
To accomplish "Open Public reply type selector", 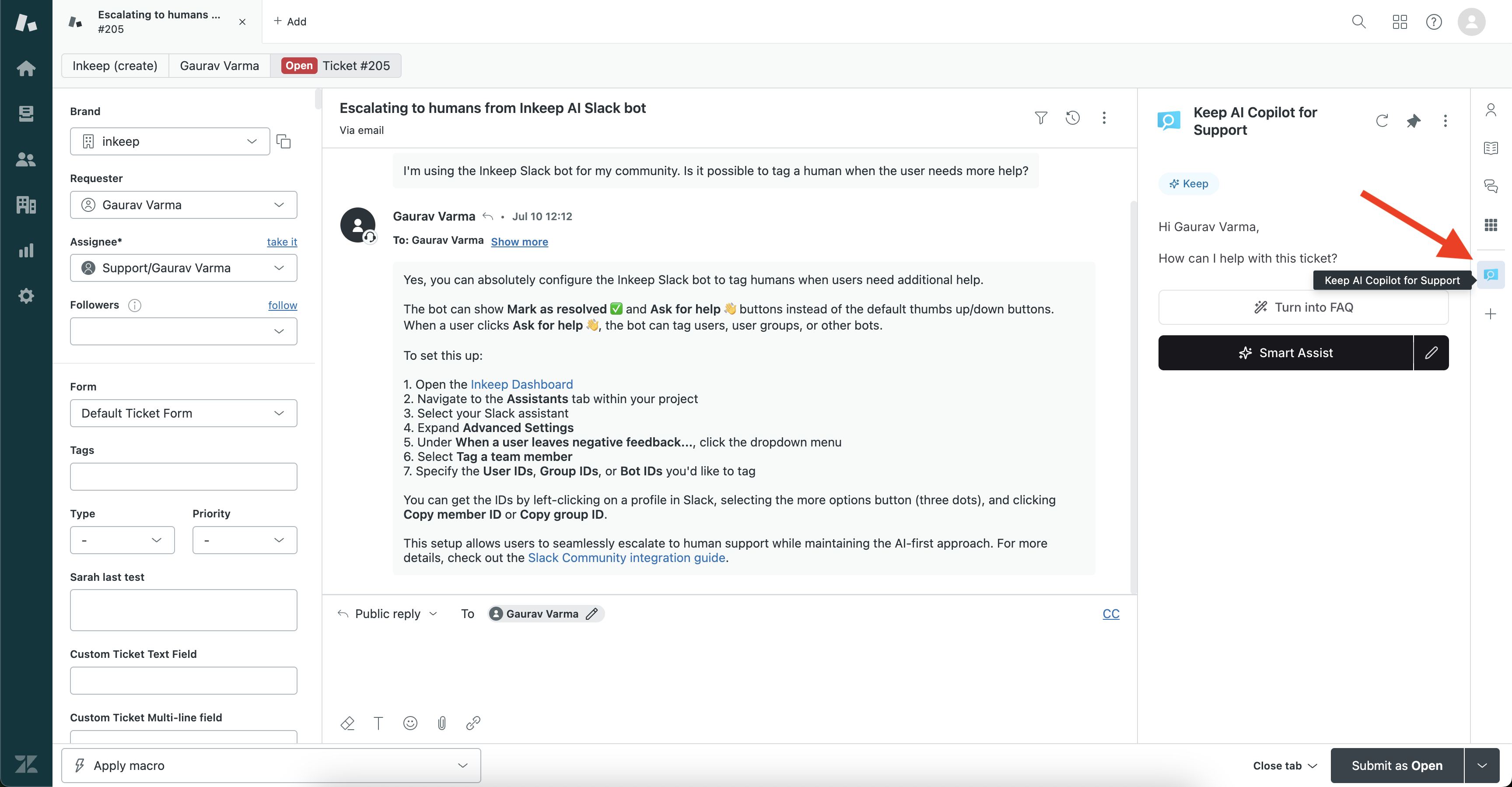I will pos(388,614).
